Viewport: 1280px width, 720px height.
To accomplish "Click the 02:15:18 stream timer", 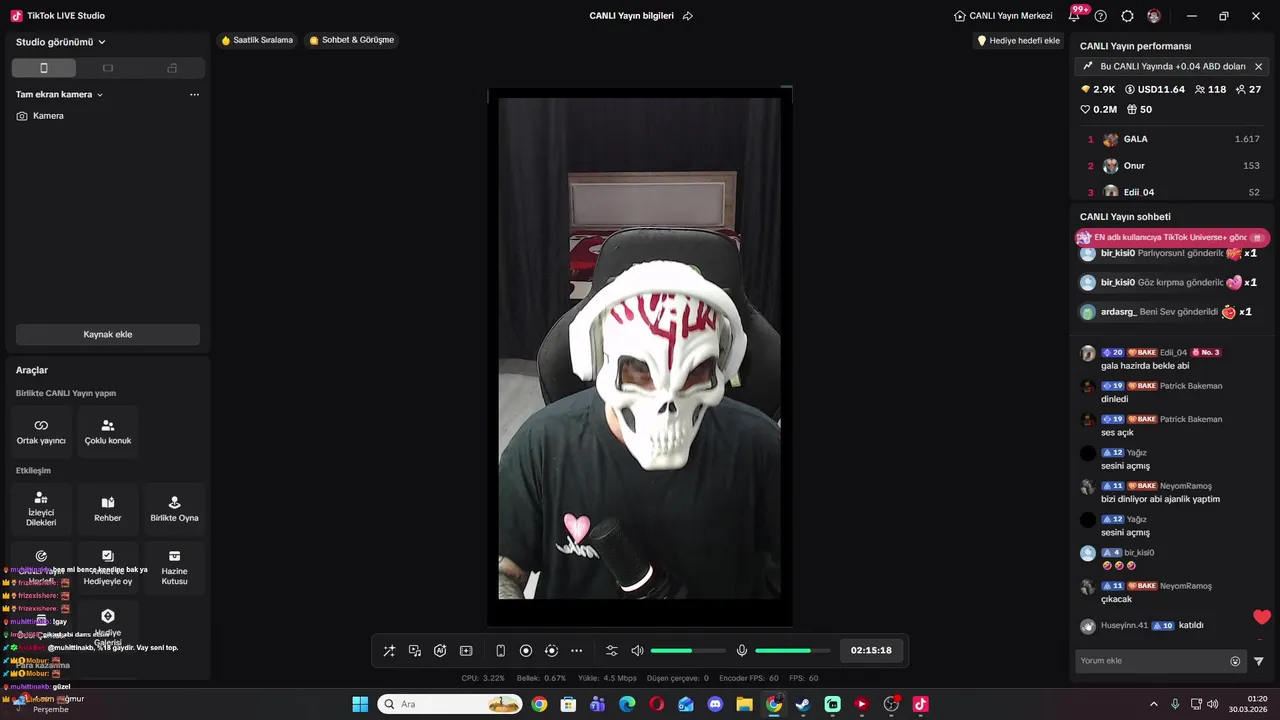I will 871,651.
